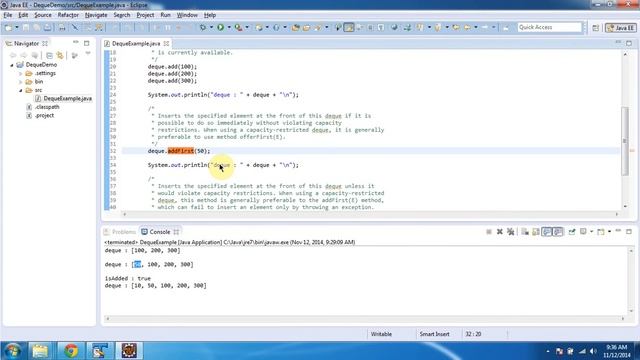
Task: Click Clear Console icon
Action: tap(525, 232)
